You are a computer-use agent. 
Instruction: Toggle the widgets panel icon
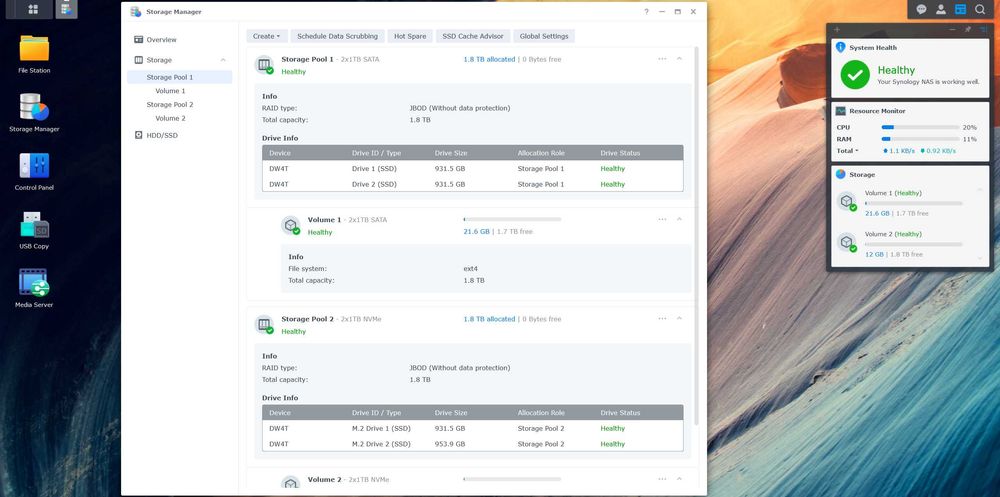960,9
